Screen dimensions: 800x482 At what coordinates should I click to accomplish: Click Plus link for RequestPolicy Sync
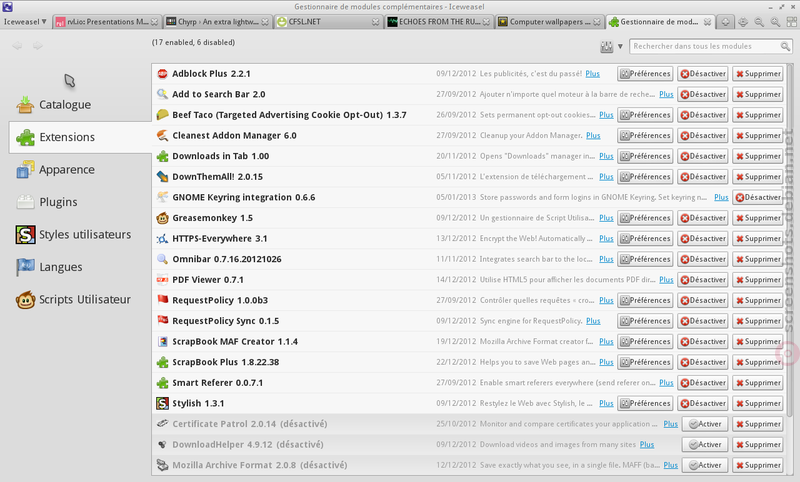pos(593,321)
